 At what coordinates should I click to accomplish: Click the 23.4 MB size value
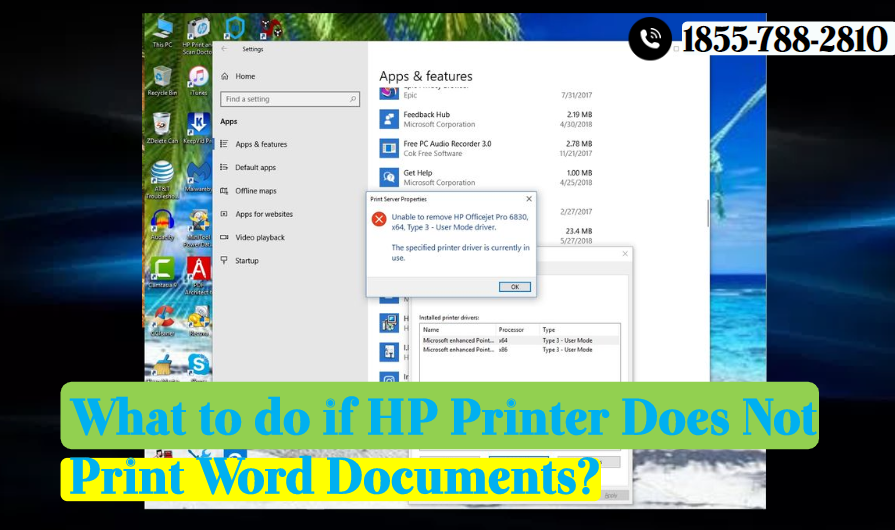coord(579,231)
